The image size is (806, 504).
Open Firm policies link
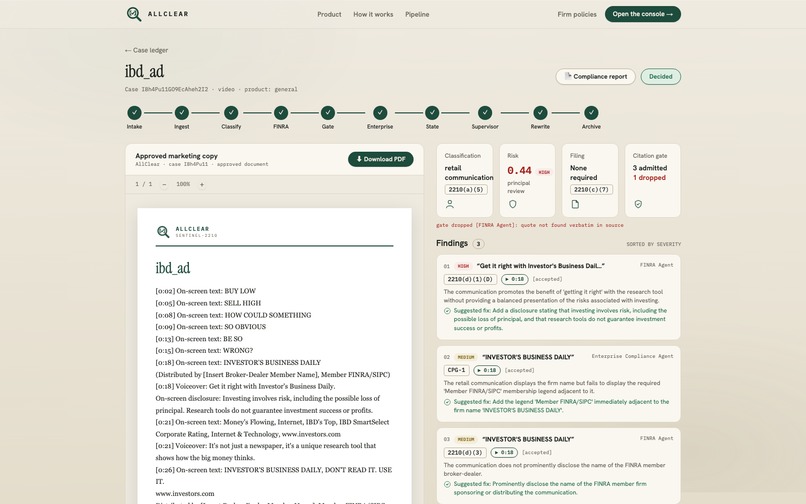(x=577, y=14)
